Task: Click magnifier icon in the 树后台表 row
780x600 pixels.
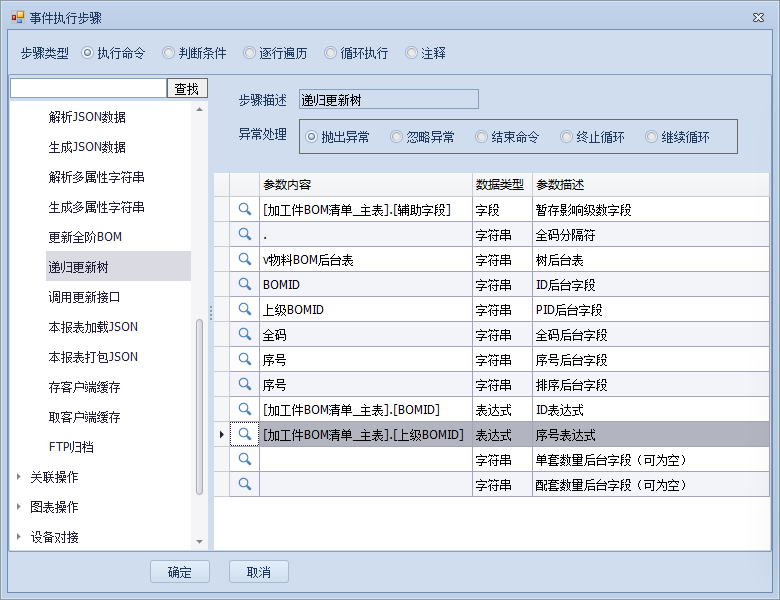Action: 244,260
